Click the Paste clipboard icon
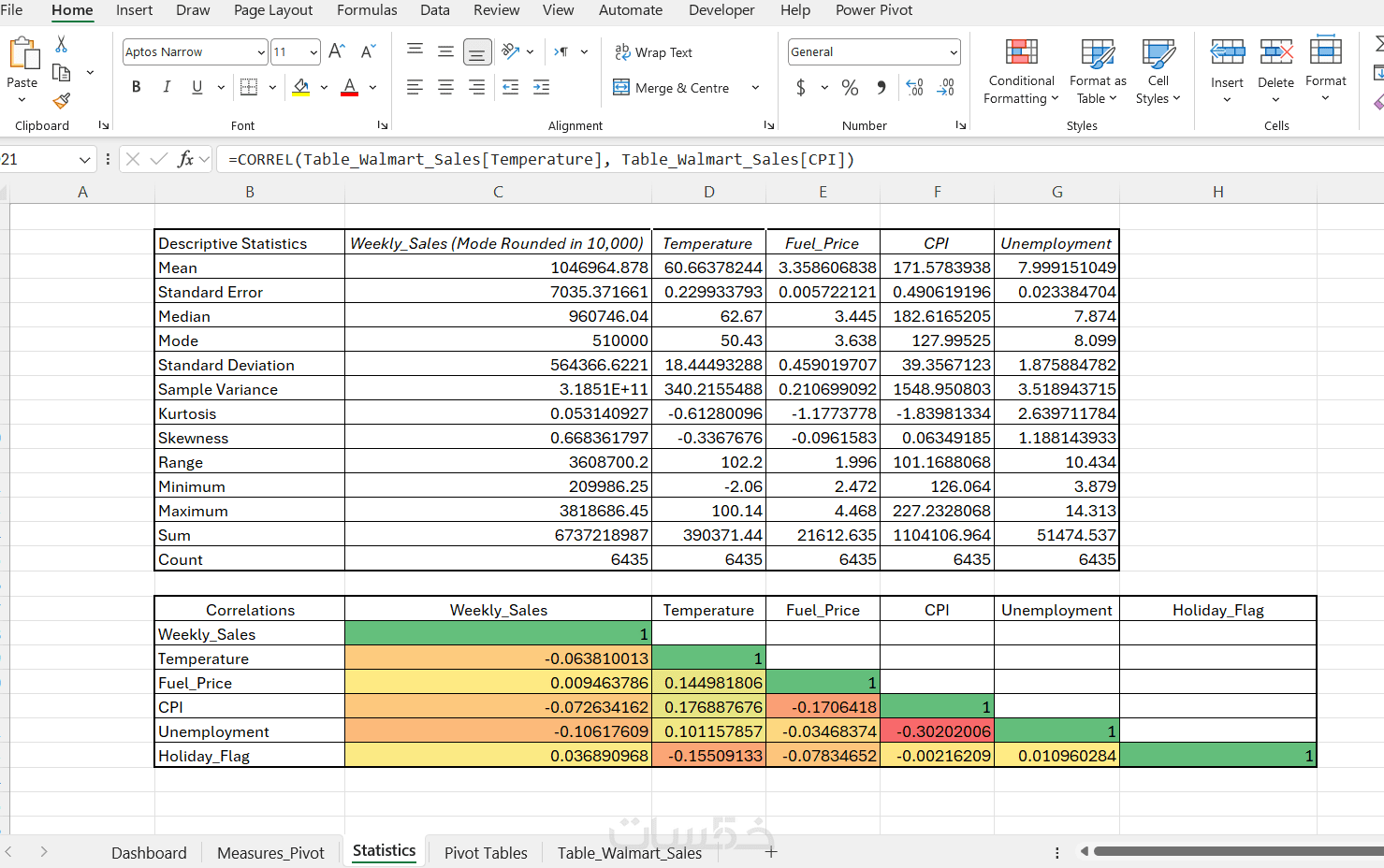 tap(22, 54)
